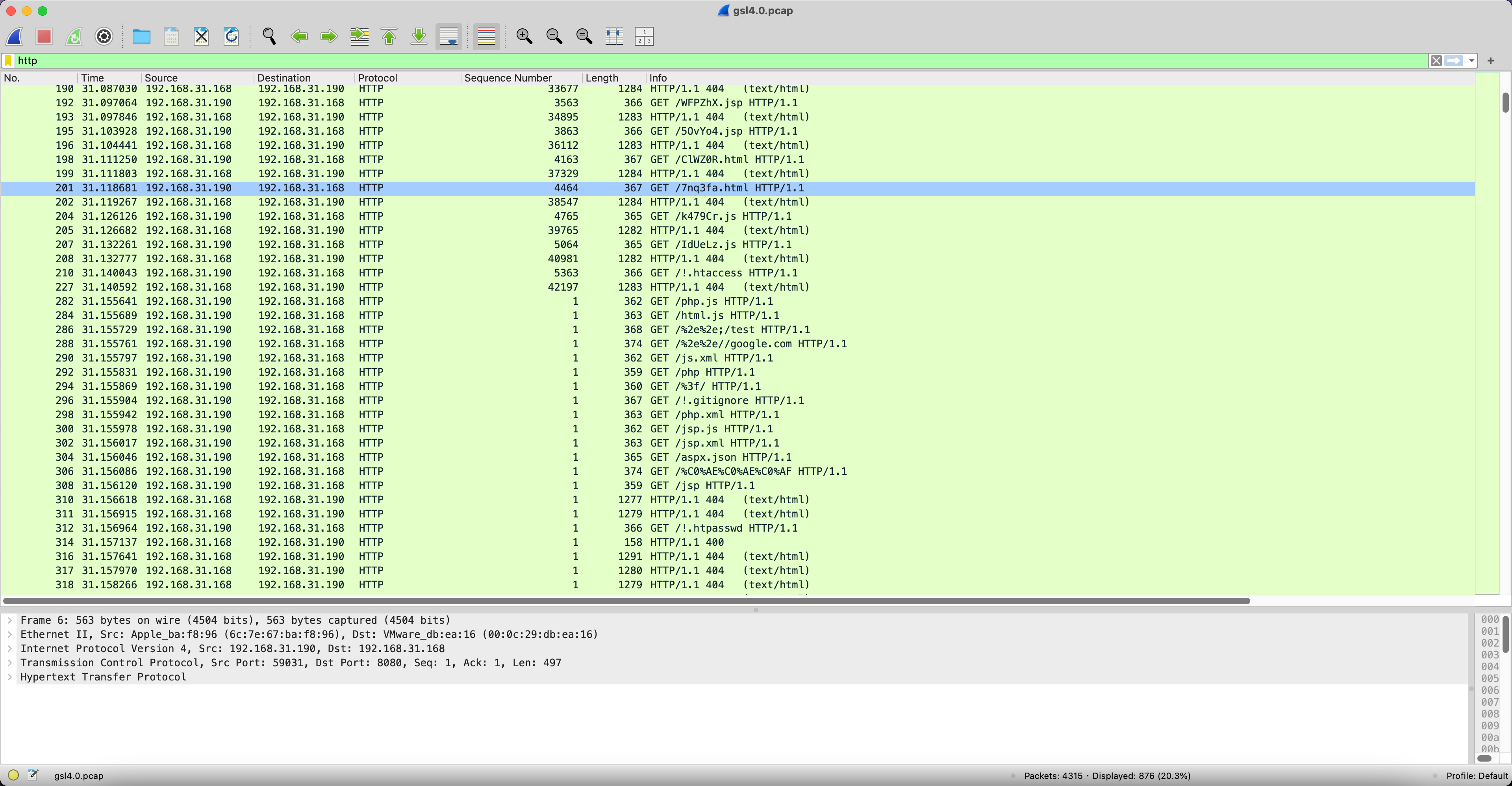Expand the Ethernet II details row
1512x786 pixels.
(x=9, y=634)
